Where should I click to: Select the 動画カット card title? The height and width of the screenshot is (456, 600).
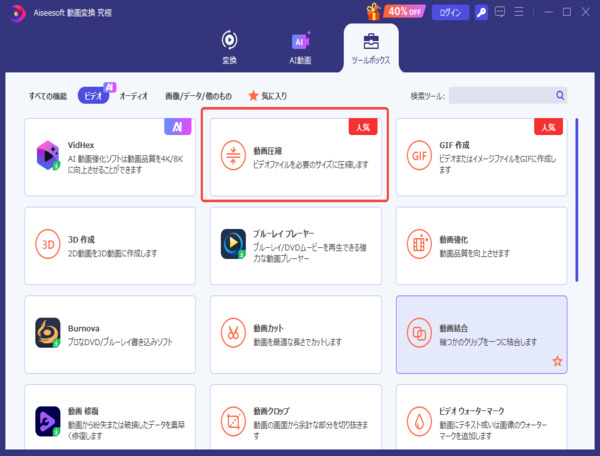(268, 329)
